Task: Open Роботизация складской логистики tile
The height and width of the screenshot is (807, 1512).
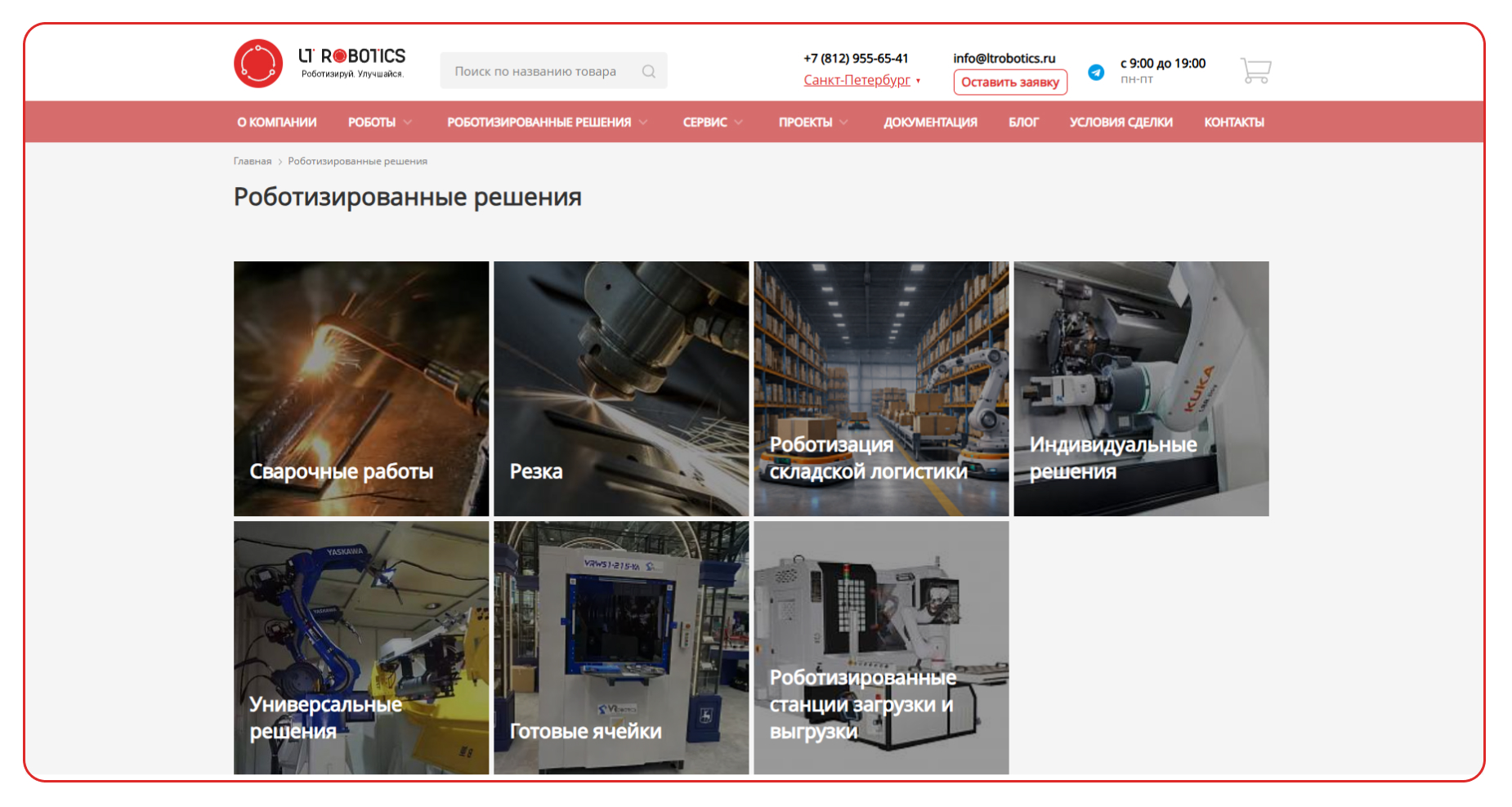Action: (880, 389)
